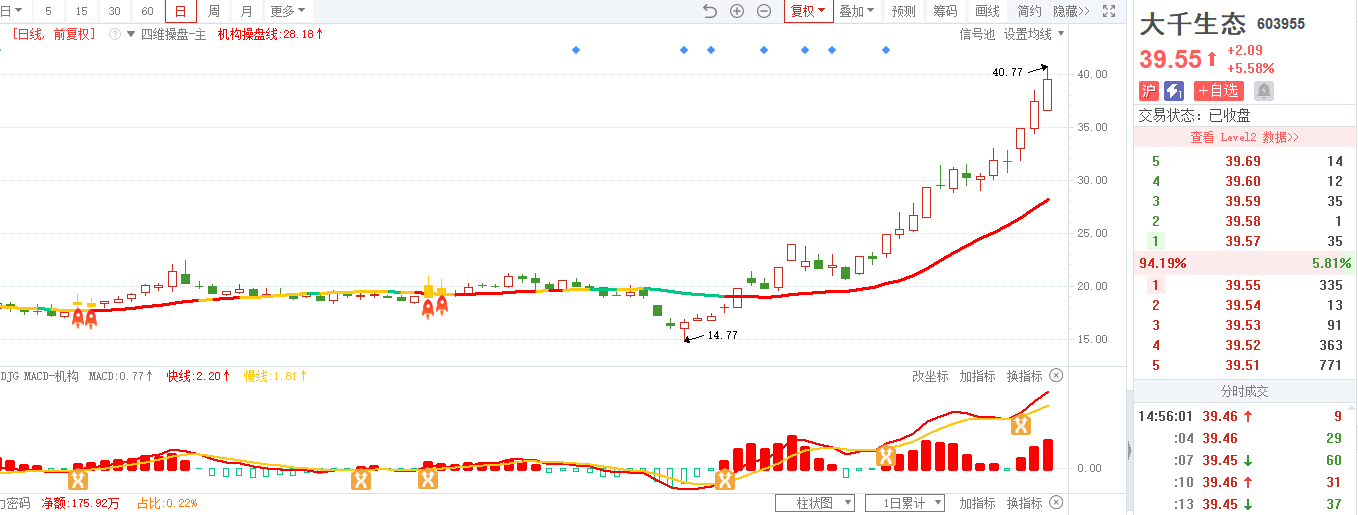Click the lightning bolt Level2 badge icon
This screenshot has width=1358, height=515.
click(x=1175, y=91)
